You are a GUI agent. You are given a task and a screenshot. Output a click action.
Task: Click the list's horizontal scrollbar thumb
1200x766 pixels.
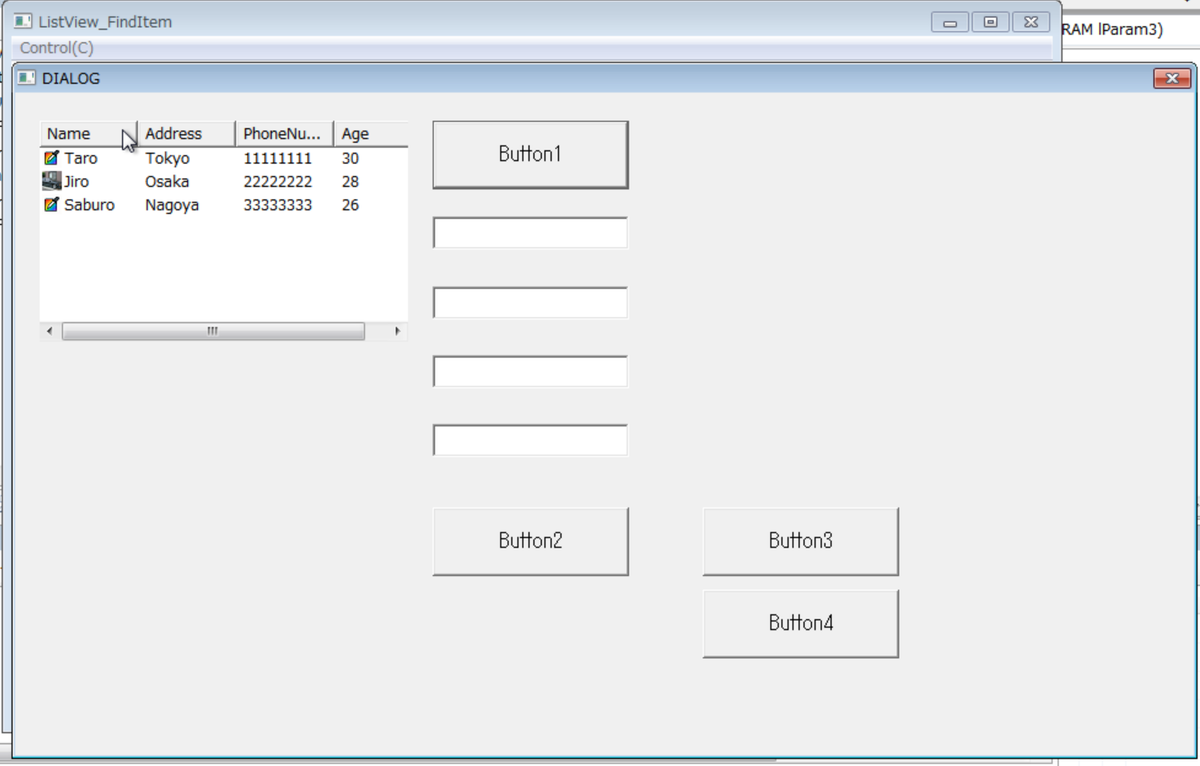[x=213, y=331]
